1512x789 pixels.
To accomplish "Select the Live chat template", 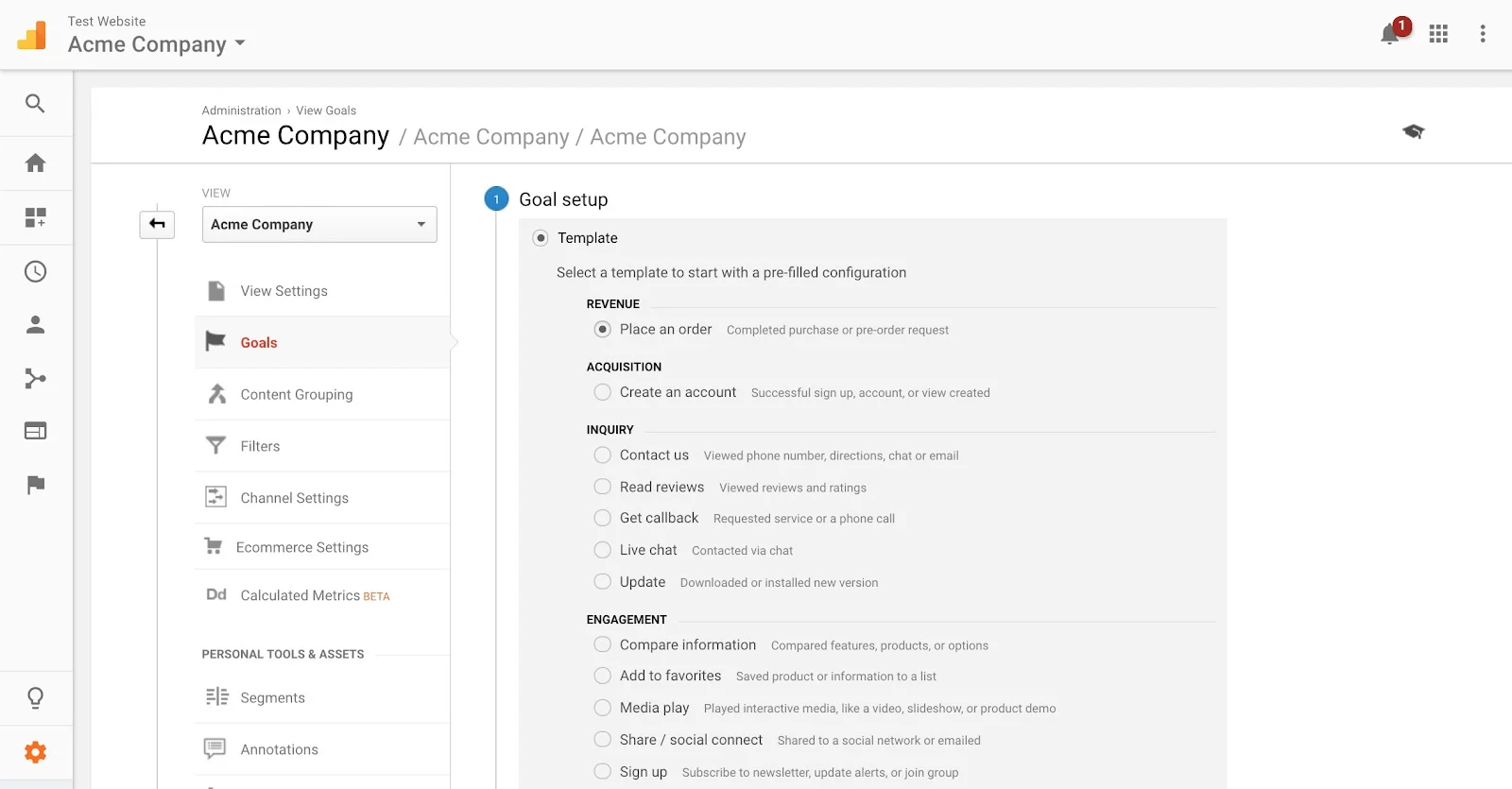I will pyautogui.click(x=602, y=550).
